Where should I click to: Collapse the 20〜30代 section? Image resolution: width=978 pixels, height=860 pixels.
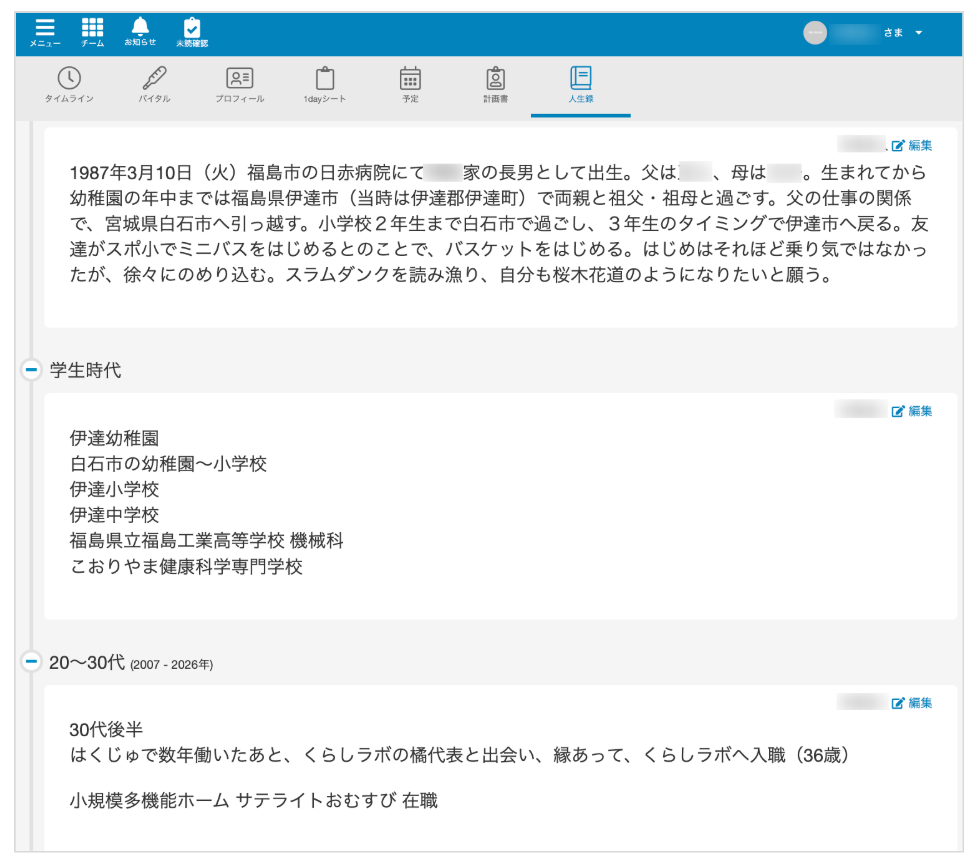[x=32, y=662]
